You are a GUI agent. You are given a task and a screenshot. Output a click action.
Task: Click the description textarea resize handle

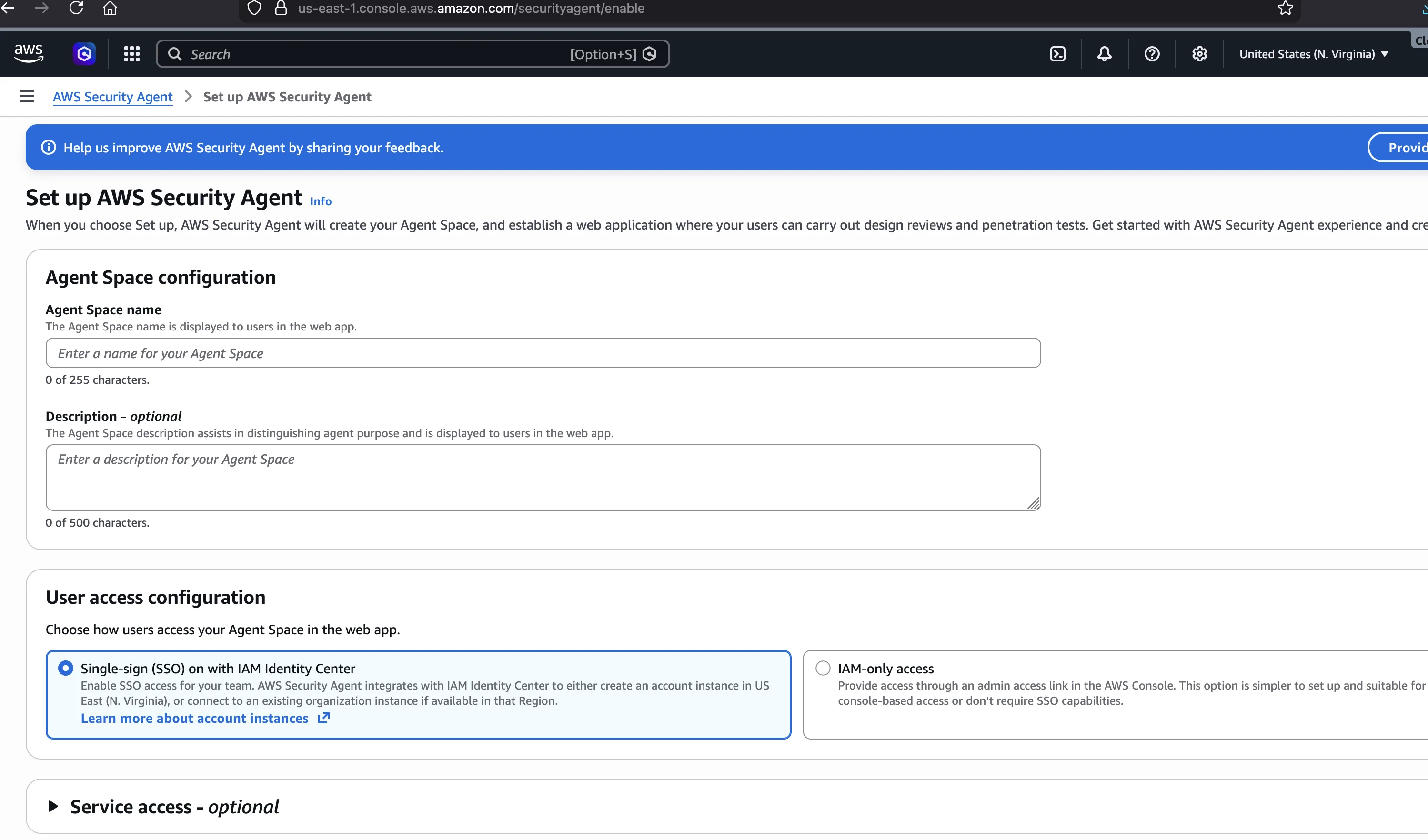coord(1034,503)
